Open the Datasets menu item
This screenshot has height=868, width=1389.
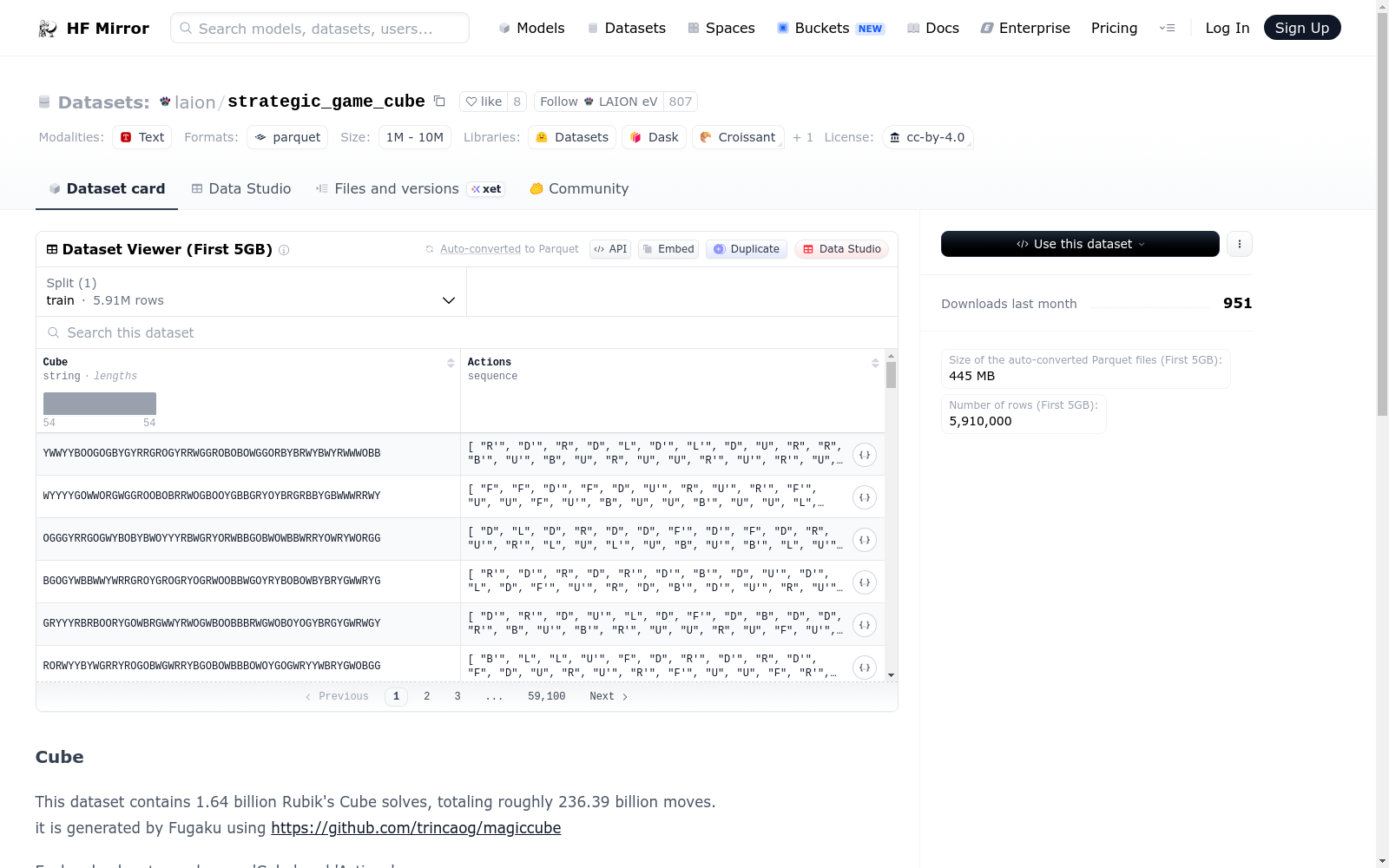(x=626, y=28)
